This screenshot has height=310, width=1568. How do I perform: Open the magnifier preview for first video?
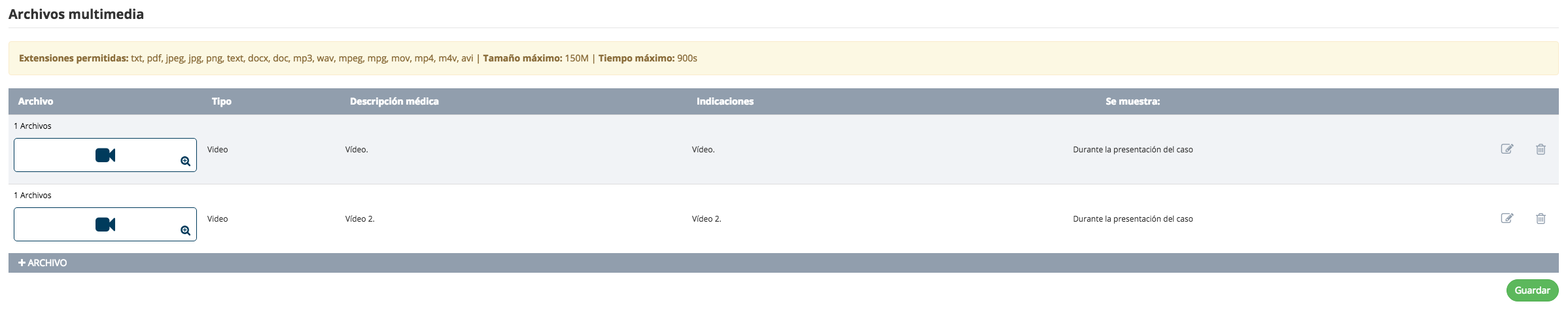(186, 162)
